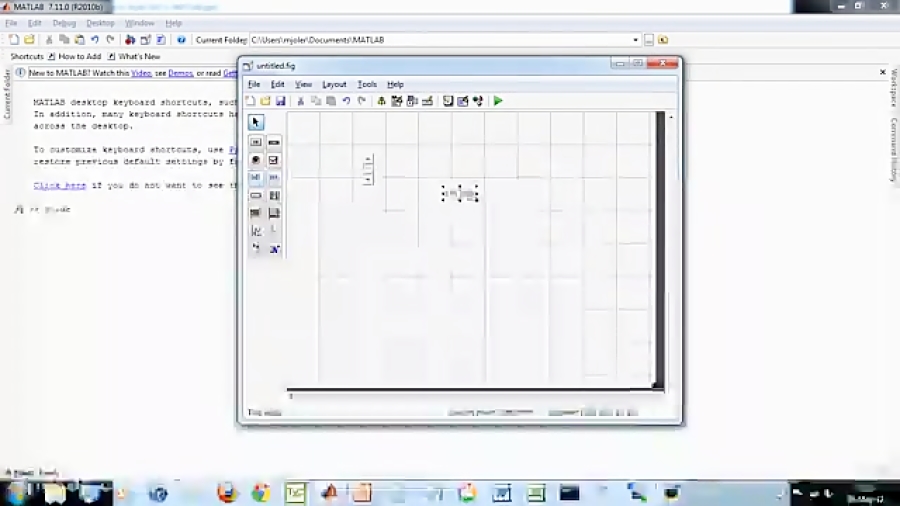Viewport: 900px width, 506px height.
Task: Open the What's New shortcut
Action: tap(134, 56)
